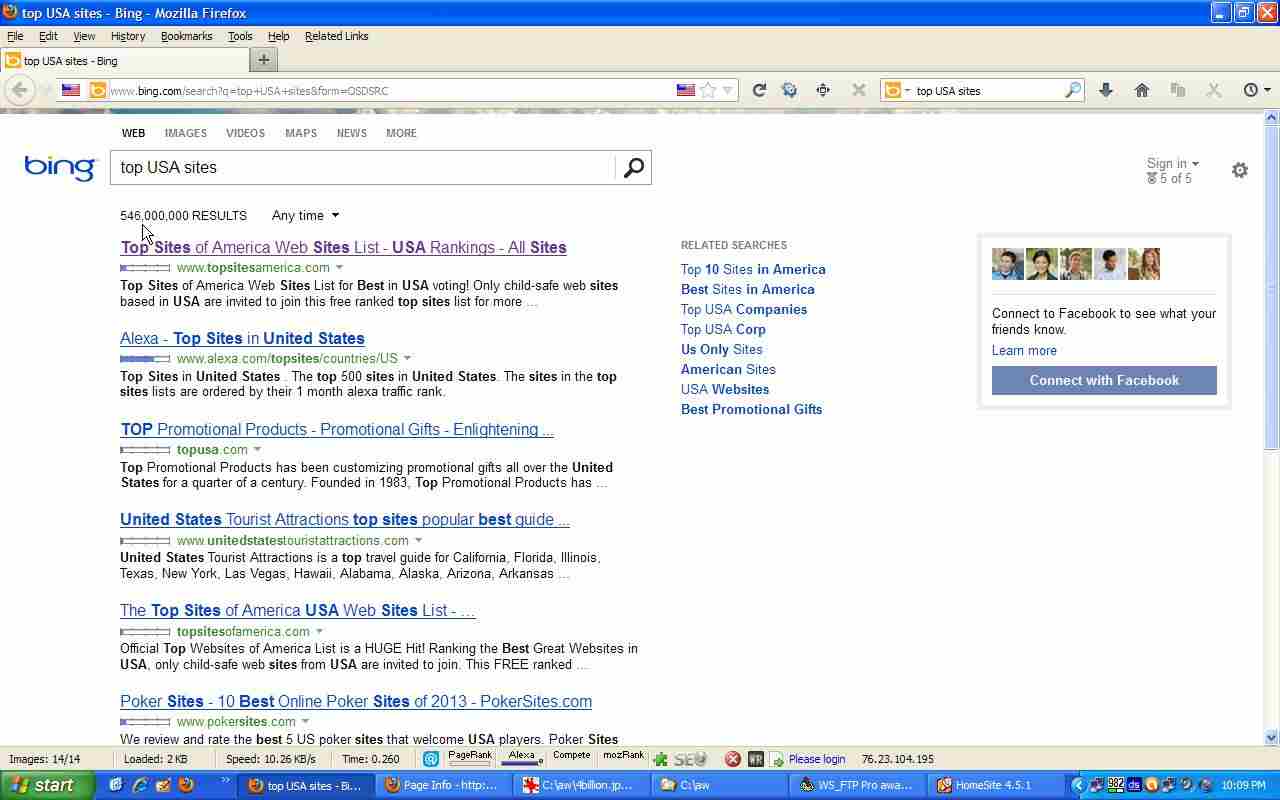This screenshot has height=800, width=1280.
Task: Click the US flag icon left of the address bar
Action: pyautogui.click(x=71, y=90)
